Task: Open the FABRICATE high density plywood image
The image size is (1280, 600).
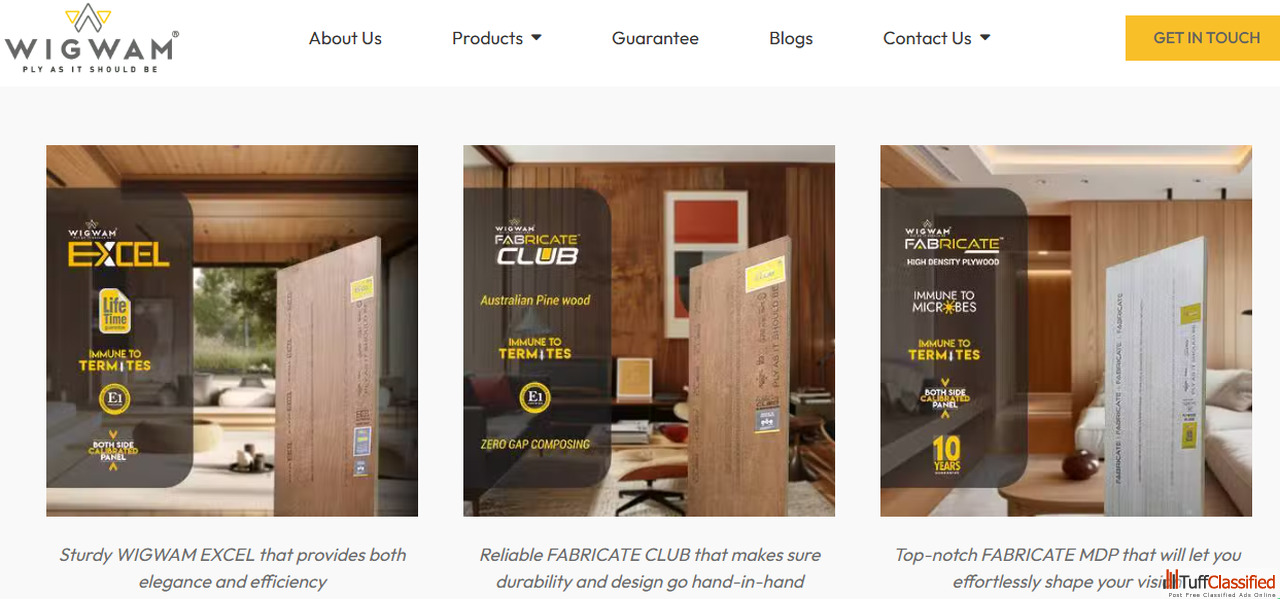Action: point(1066,331)
